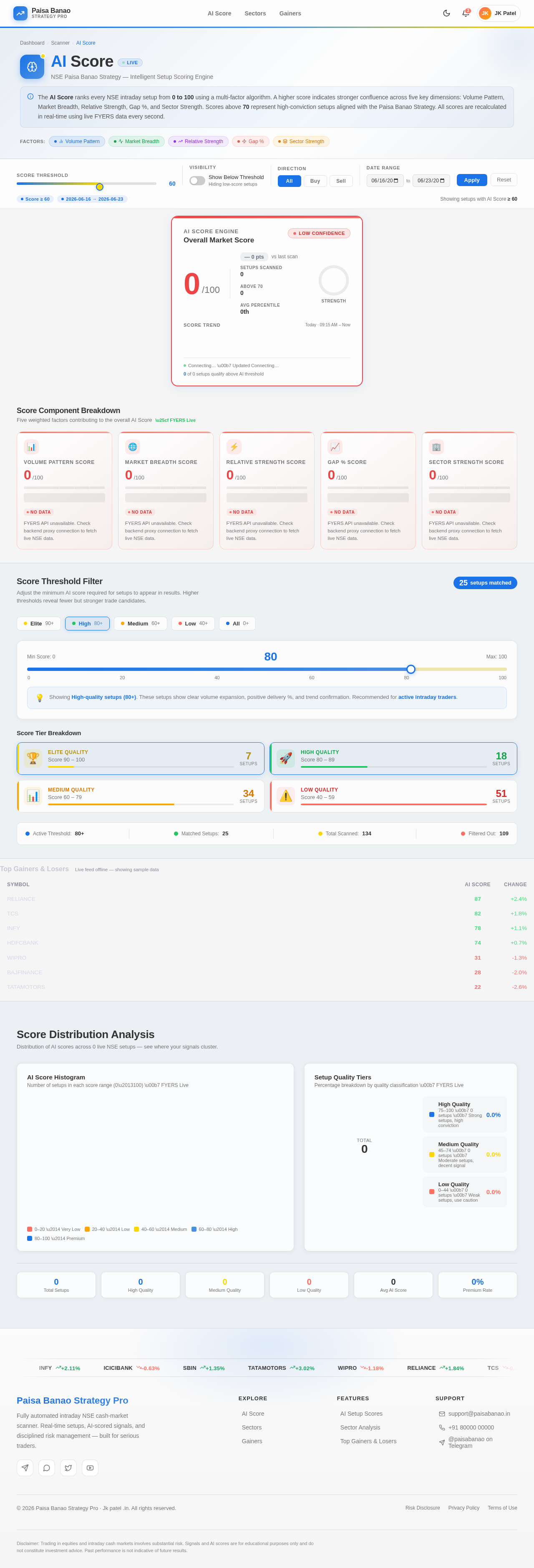
Task: Open the AI Score nav item
Action: [219, 13]
